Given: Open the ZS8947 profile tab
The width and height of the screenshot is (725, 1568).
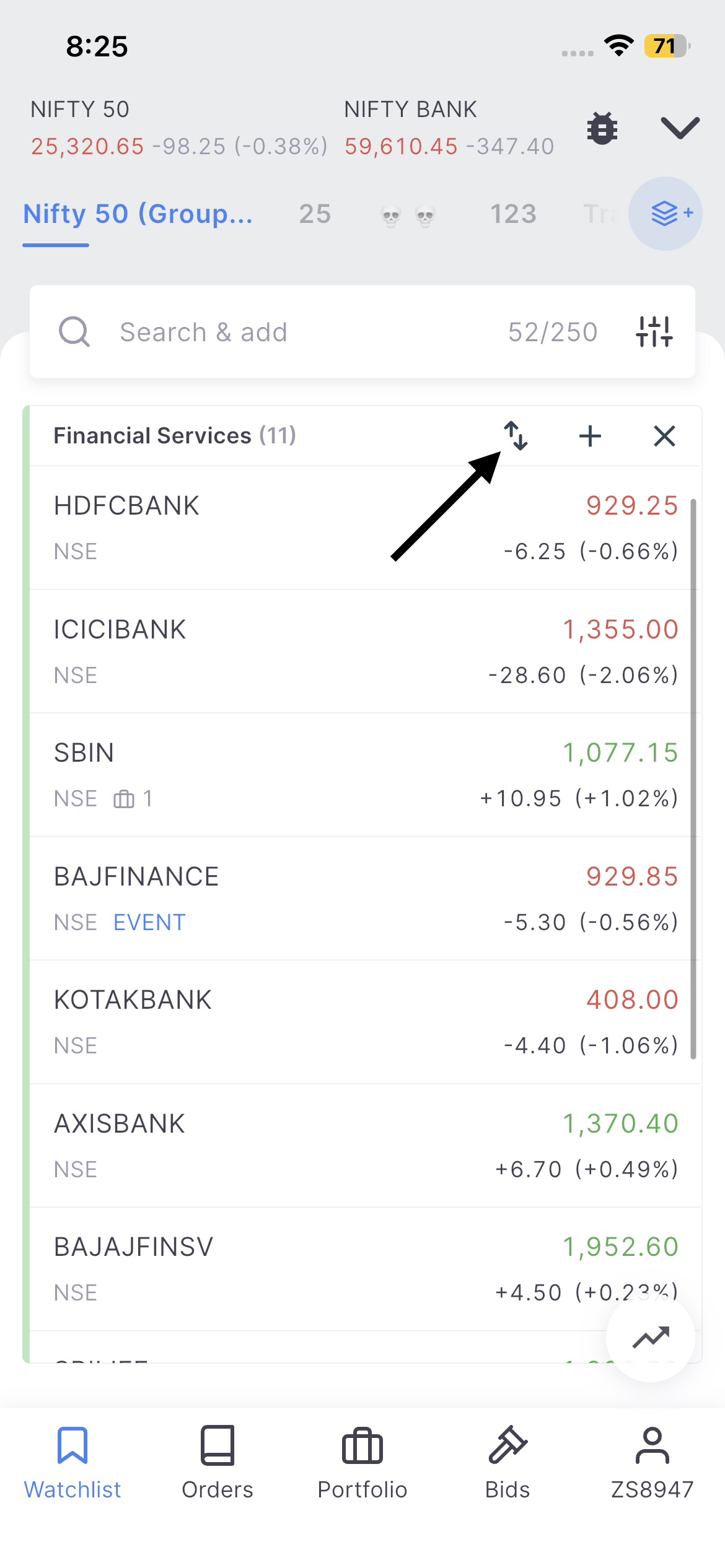Looking at the screenshot, I should 652,1463.
